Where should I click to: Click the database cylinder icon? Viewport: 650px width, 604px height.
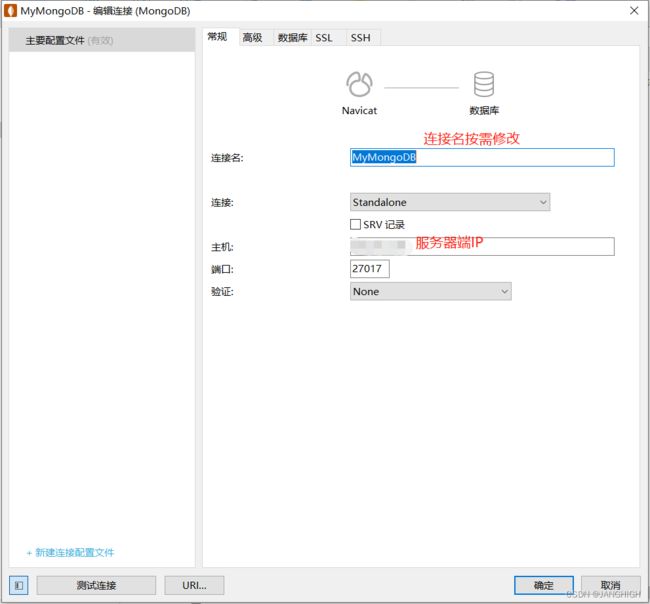click(x=484, y=84)
